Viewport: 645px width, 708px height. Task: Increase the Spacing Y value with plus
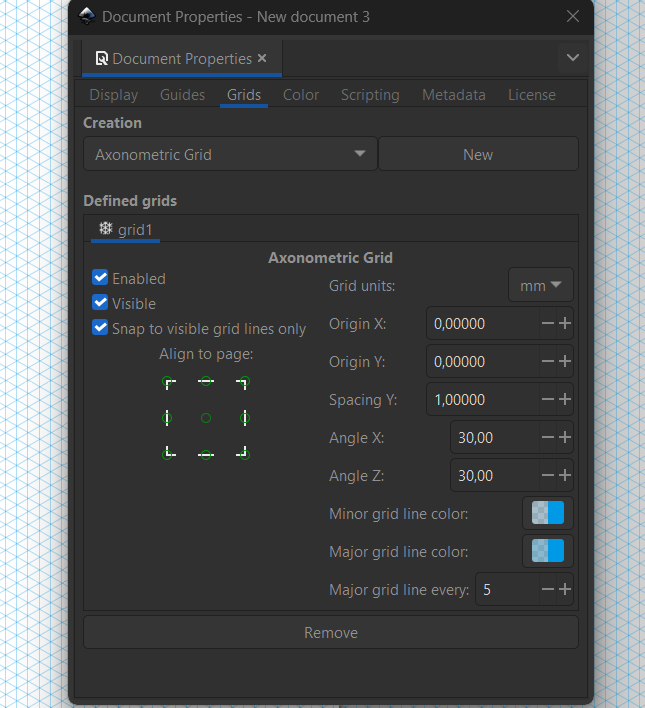click(565, 399)
